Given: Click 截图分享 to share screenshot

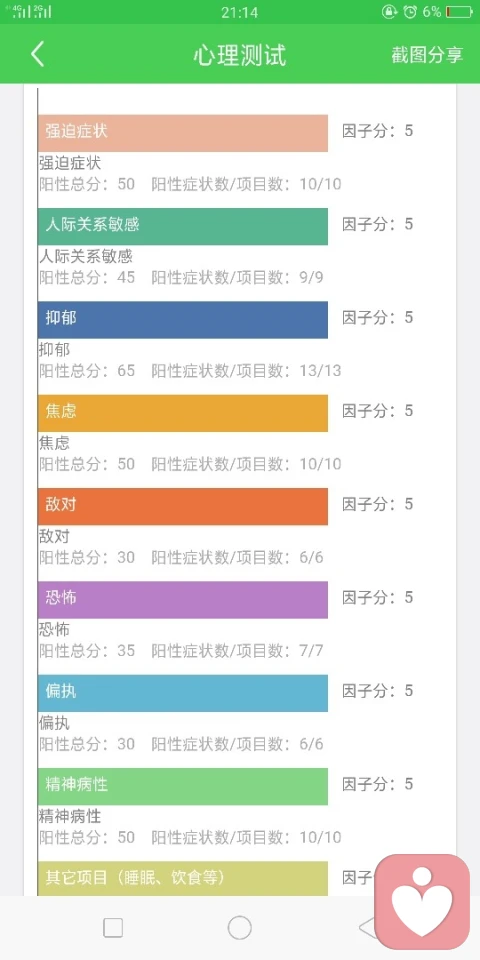Looking at the screenshot, I should coord(427,55).
